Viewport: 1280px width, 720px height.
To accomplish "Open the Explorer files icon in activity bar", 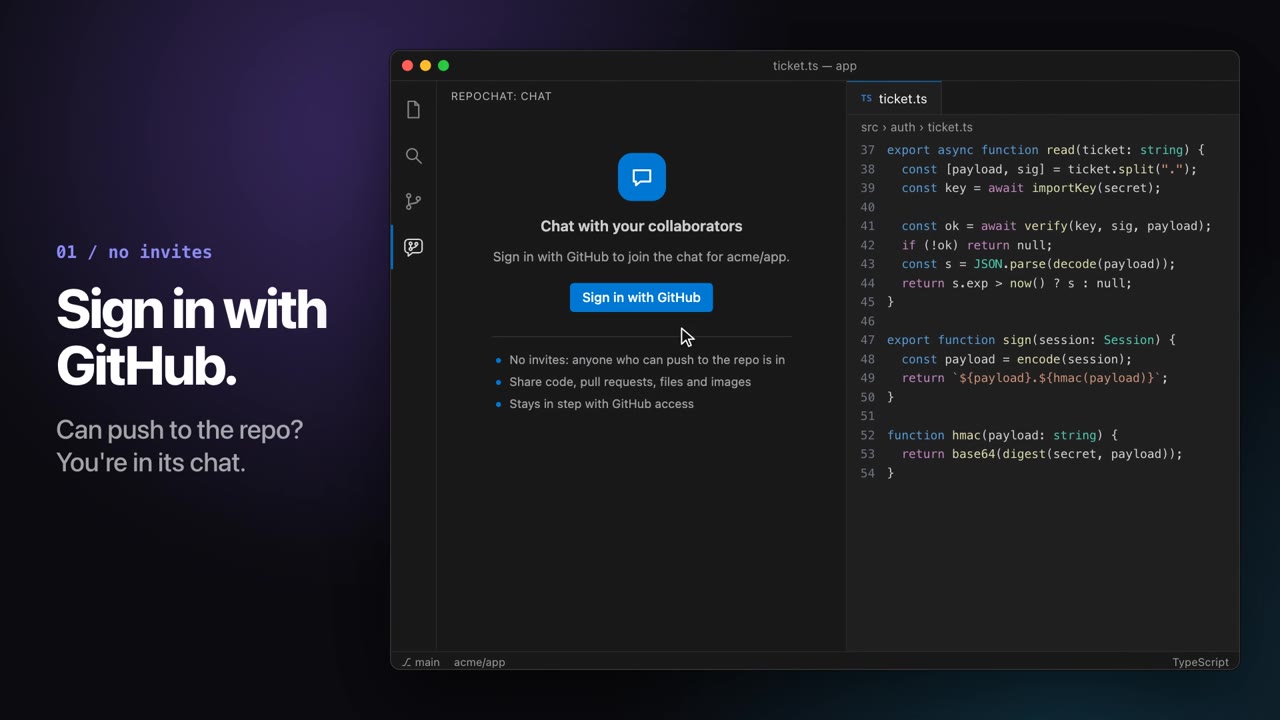I will coord(413,110).
